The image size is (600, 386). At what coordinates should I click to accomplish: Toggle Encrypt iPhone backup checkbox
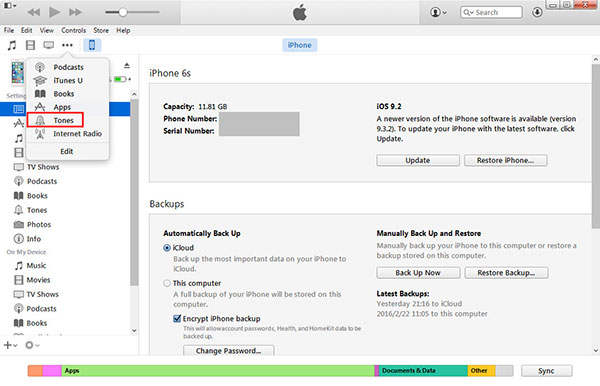pos(177,318)
